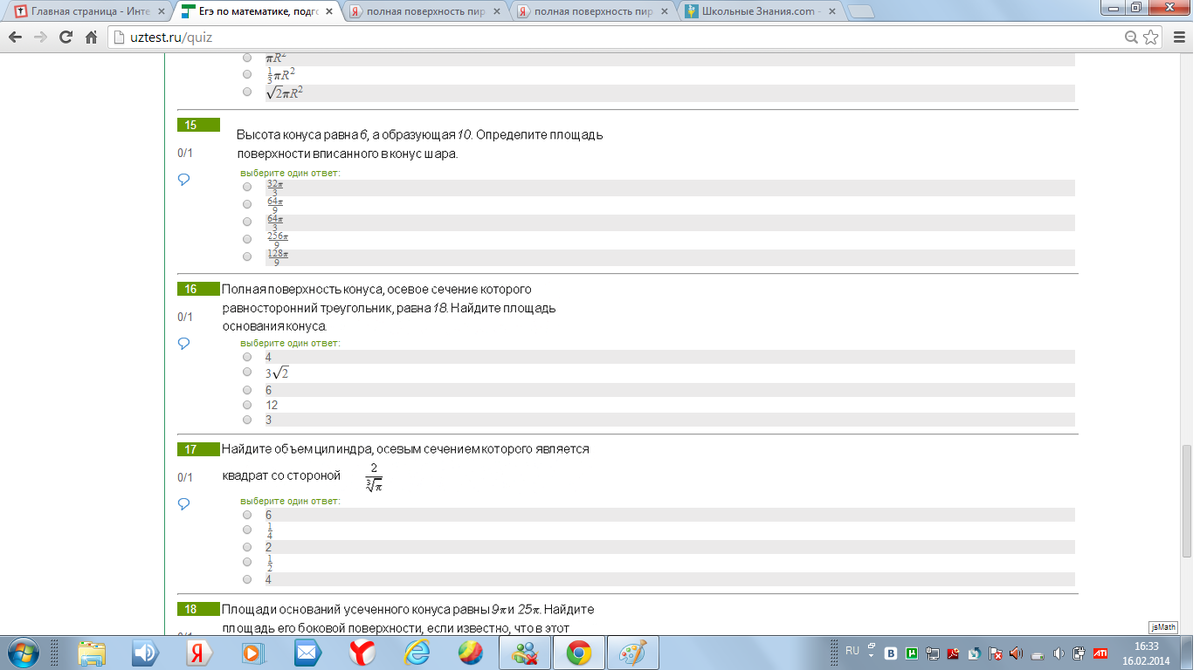Open the clock showing 16:33
This screenshot has height=670, width=1200.
point(1146,654)
